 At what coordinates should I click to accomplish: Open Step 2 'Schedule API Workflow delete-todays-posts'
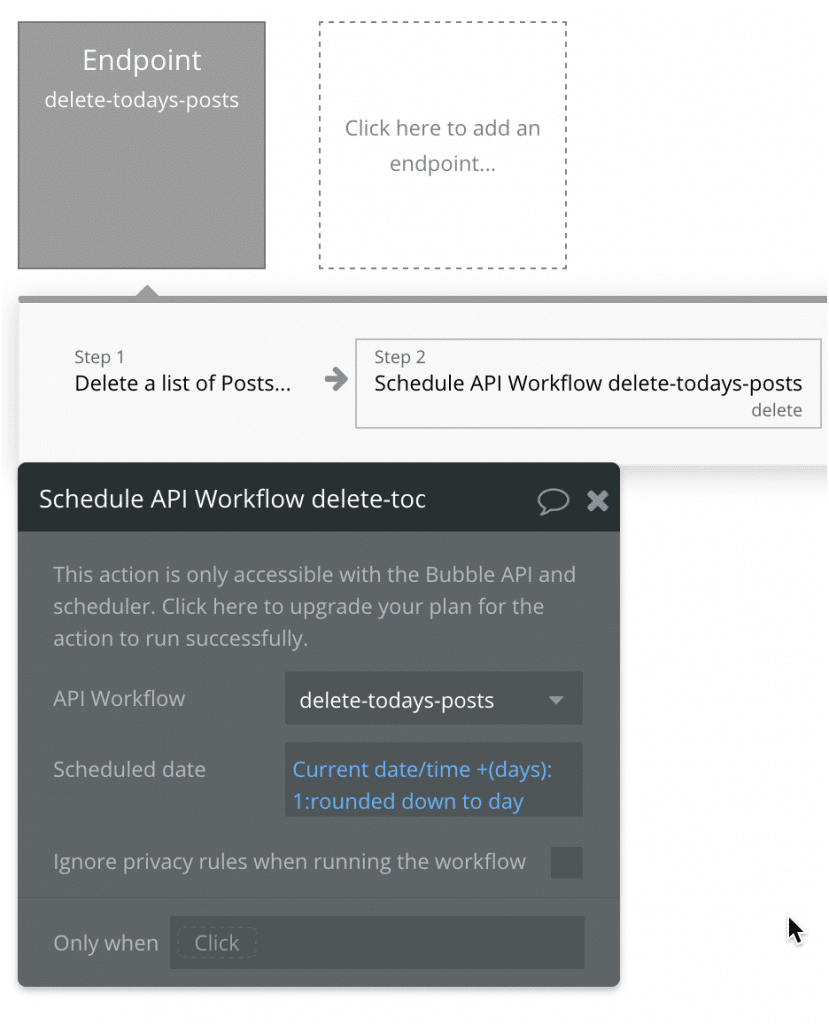point(587,383)
